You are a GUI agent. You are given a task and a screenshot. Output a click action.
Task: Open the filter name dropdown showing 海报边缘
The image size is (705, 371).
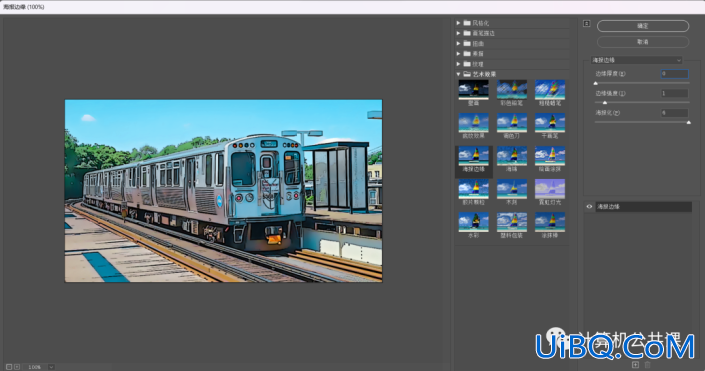(x=636, y=60)
